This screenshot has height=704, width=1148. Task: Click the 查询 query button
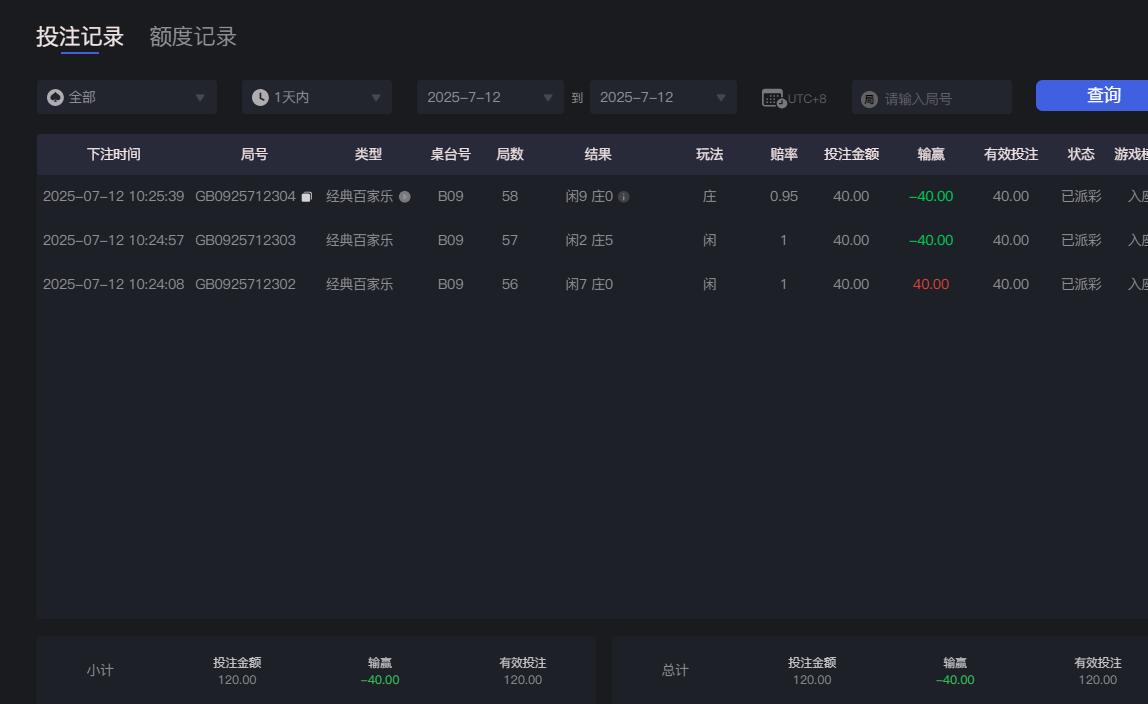point(1103,95)
